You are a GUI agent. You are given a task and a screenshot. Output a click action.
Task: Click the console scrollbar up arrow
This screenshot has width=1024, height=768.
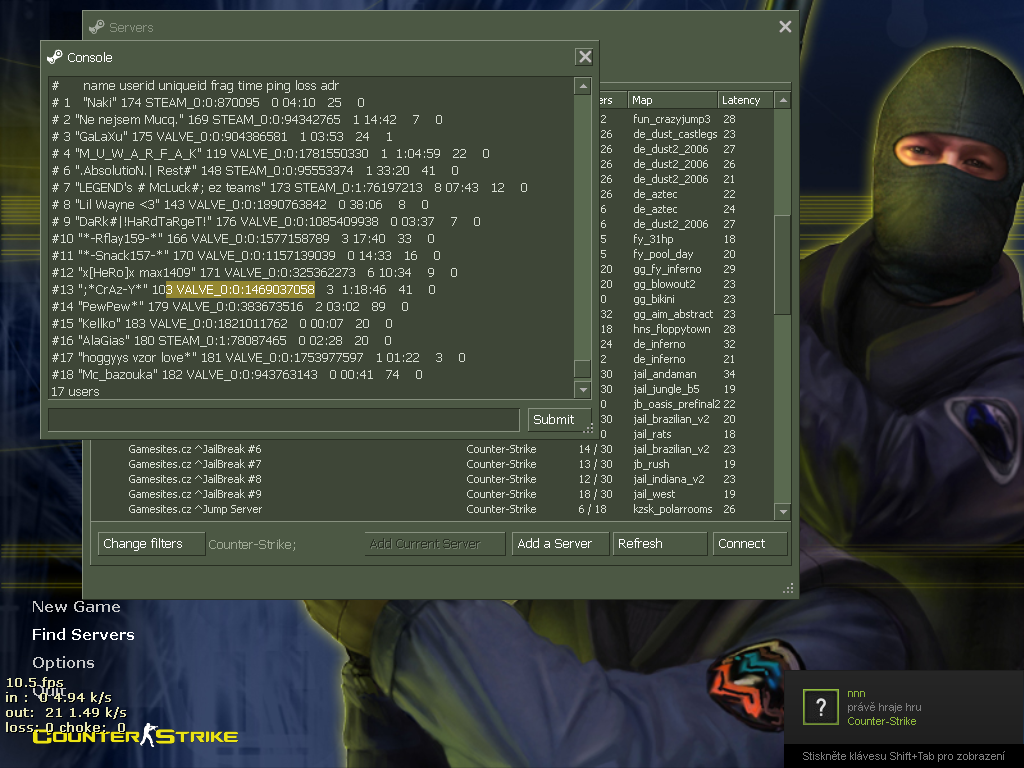pos(582,87)
